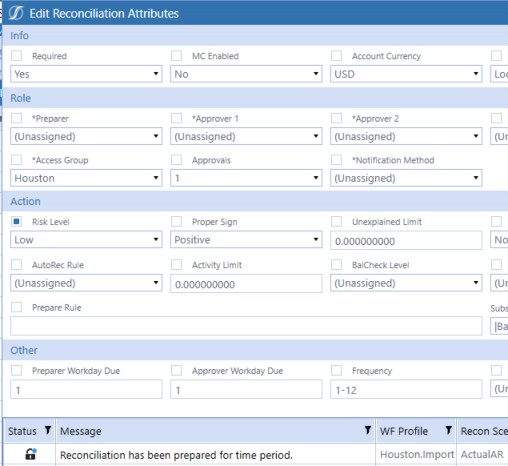Image resolution: width=508 pixels, height=466 pixels.
Task: Open the WF Profile column filter icon
Action: pos(449,430)
